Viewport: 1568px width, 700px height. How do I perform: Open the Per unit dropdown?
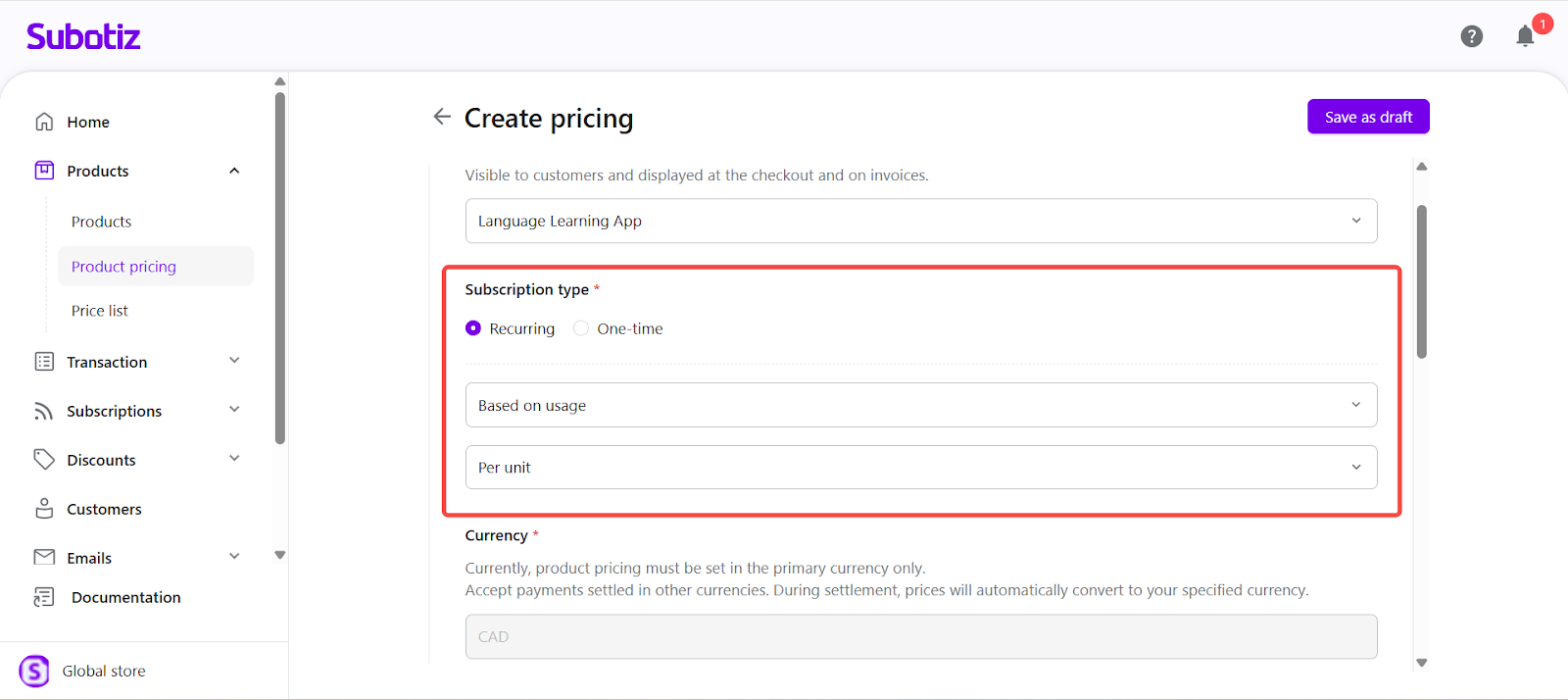pos(920,468)
